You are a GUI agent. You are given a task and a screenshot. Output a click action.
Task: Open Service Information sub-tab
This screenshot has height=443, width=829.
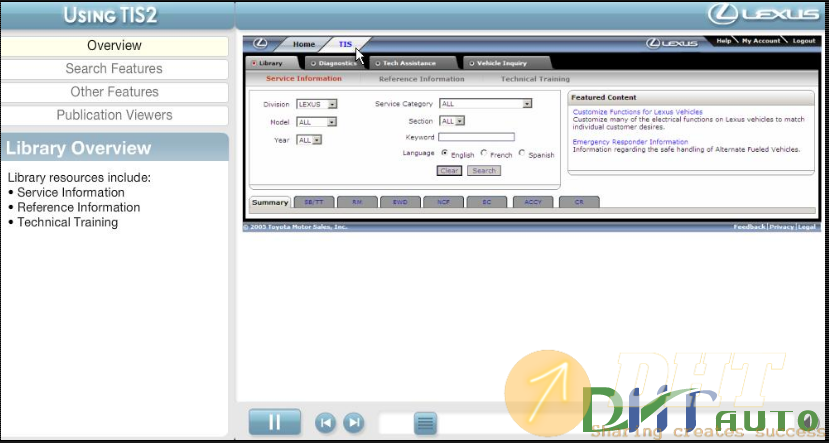coord(304,79)
